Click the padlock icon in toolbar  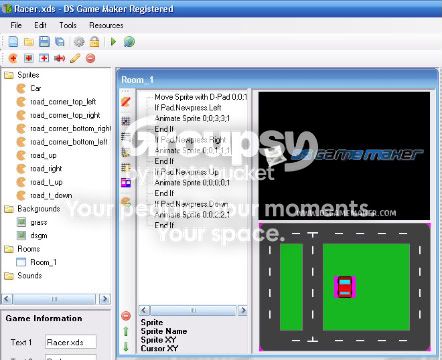95,42
